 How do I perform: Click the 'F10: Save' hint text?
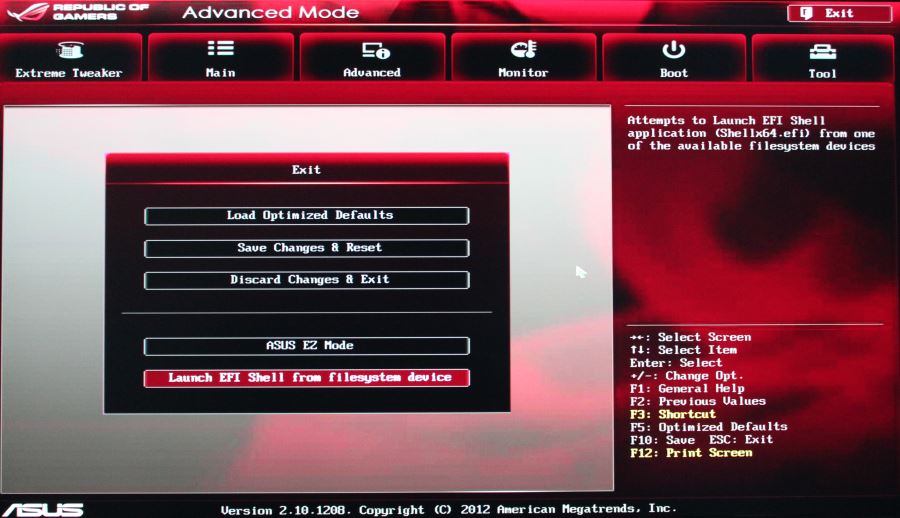click(662, 440)
